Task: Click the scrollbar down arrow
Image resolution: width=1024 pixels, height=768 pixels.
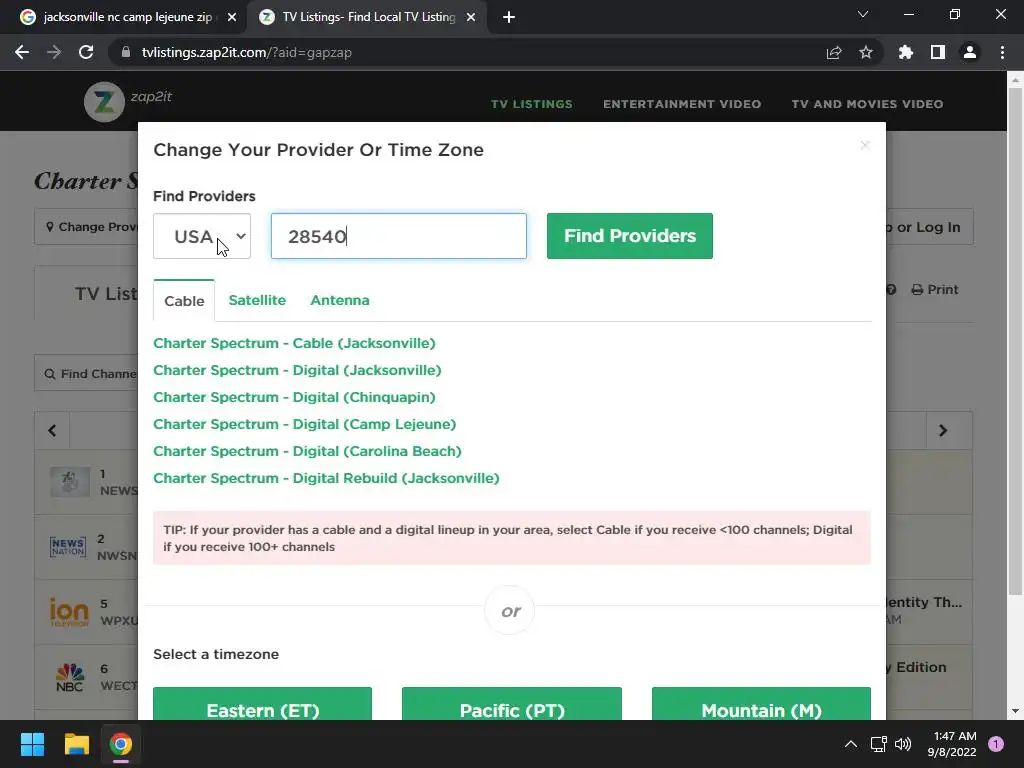Action: (1015, 711)
